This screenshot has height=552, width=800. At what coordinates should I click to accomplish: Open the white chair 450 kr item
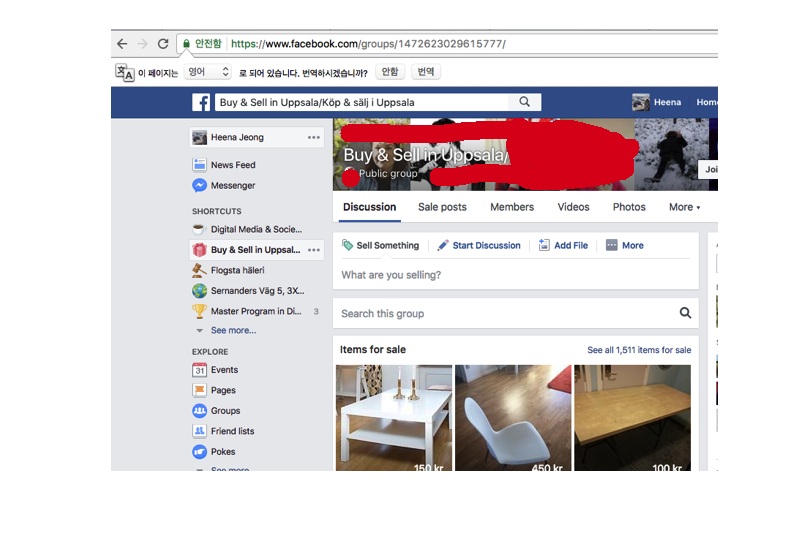(513, 417)
